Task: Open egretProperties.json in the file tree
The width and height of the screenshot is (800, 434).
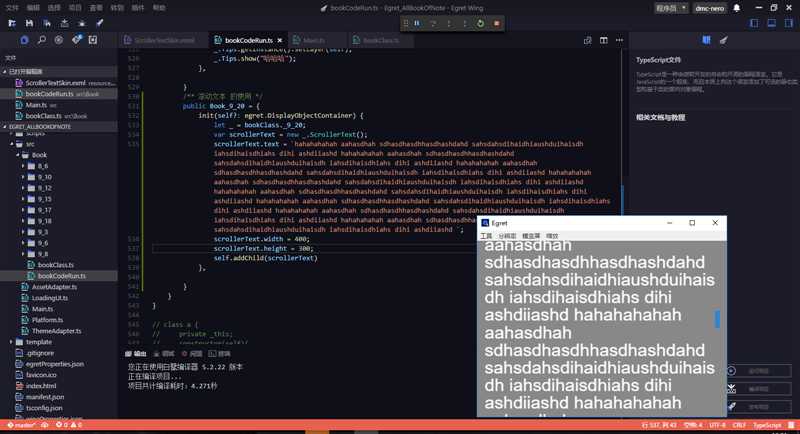Action: (x=55, y=364)
